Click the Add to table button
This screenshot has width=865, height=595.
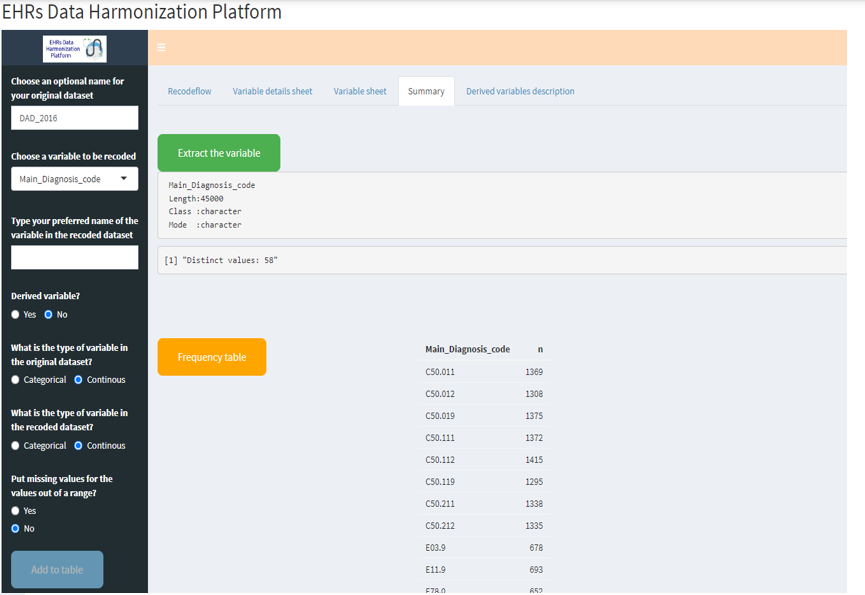[57, 569]
